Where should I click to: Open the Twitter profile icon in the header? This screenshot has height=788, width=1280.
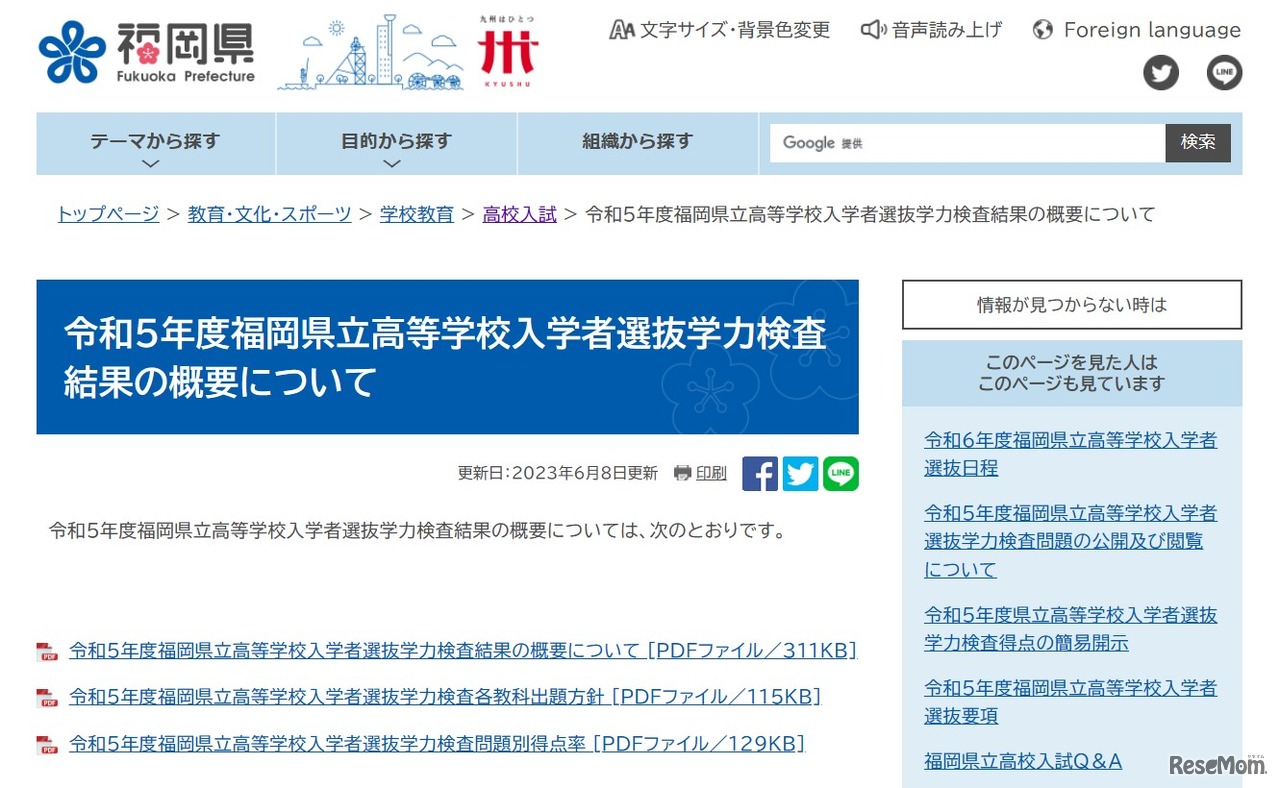pyautogui.click(x=1161, y=72)
